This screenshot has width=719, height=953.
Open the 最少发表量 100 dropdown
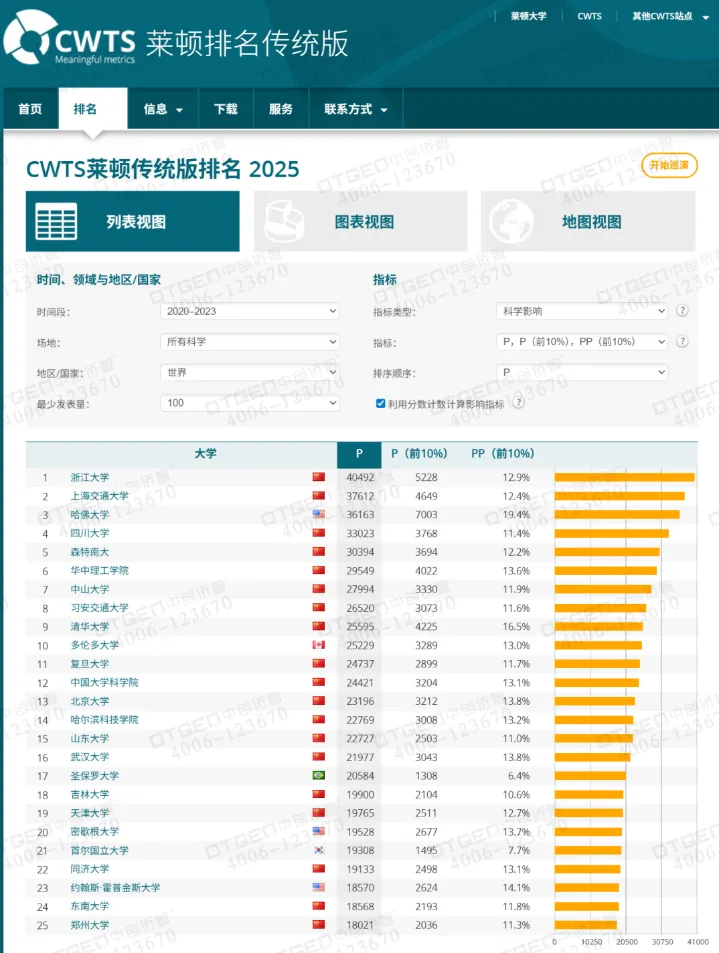point(250,403)
